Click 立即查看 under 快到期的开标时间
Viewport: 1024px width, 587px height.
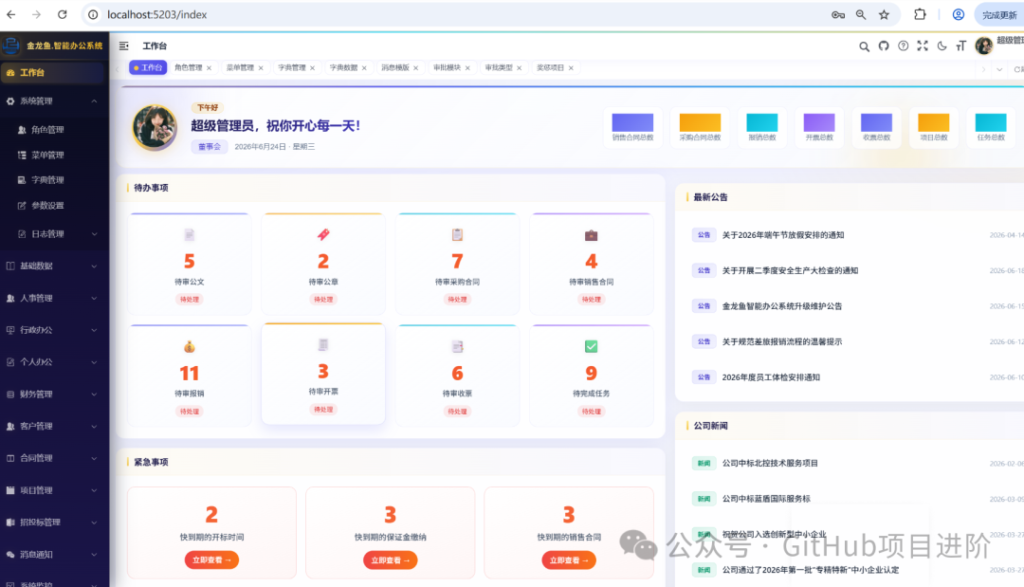pyautogui.click(x=212, y=560)
